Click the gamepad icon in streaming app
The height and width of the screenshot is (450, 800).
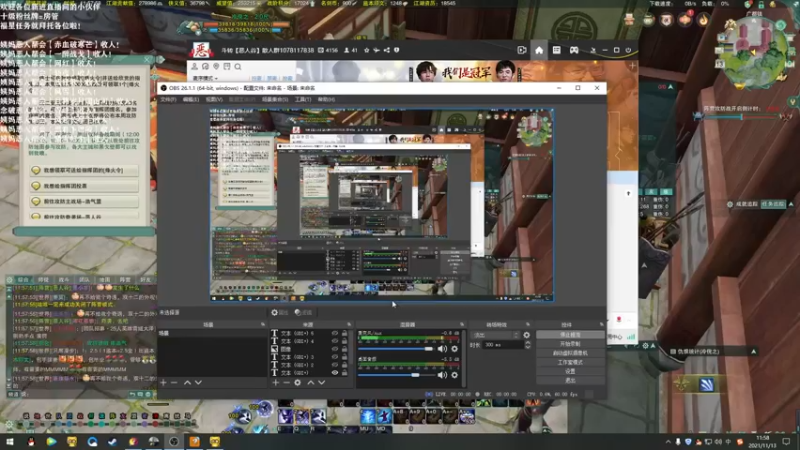[x=574, y=50]
